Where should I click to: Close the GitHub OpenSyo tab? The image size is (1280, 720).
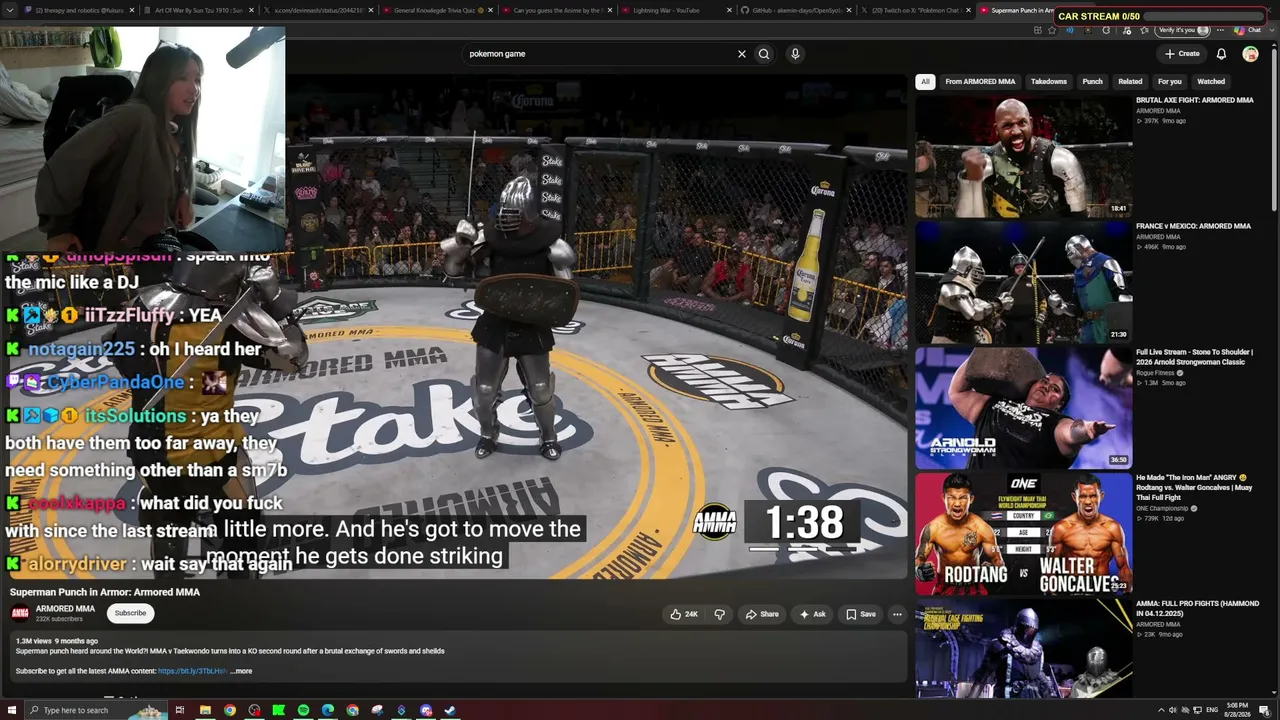click(x=849, y=10)
